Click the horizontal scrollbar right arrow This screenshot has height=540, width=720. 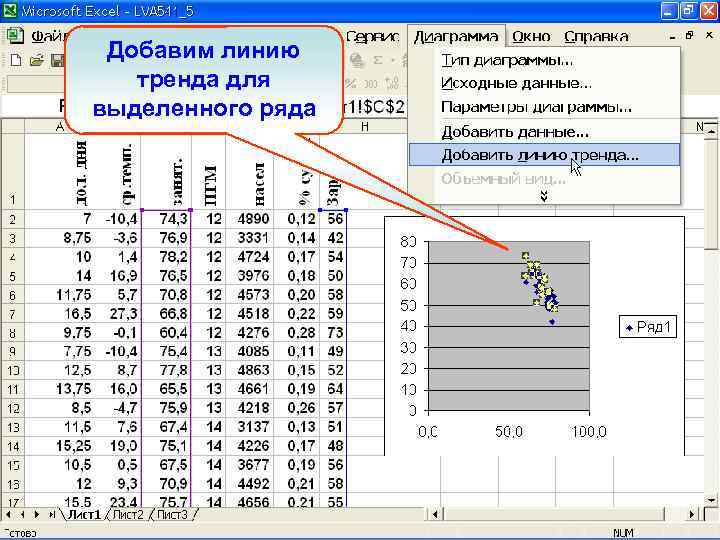pos(692,515)
